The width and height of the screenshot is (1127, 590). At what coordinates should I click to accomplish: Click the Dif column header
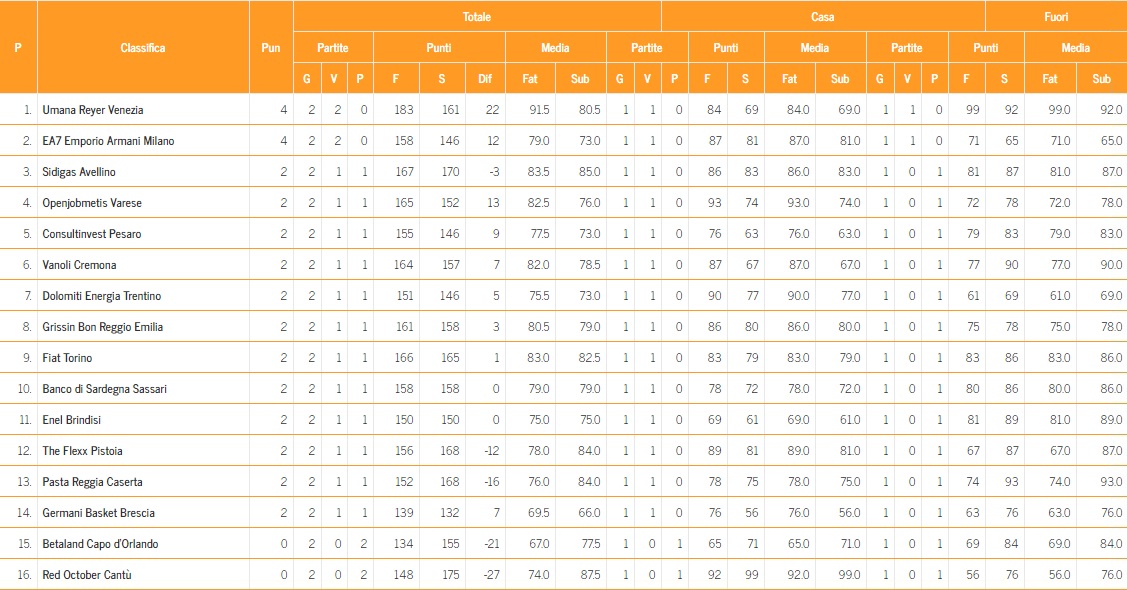click(x=490, y=79)
